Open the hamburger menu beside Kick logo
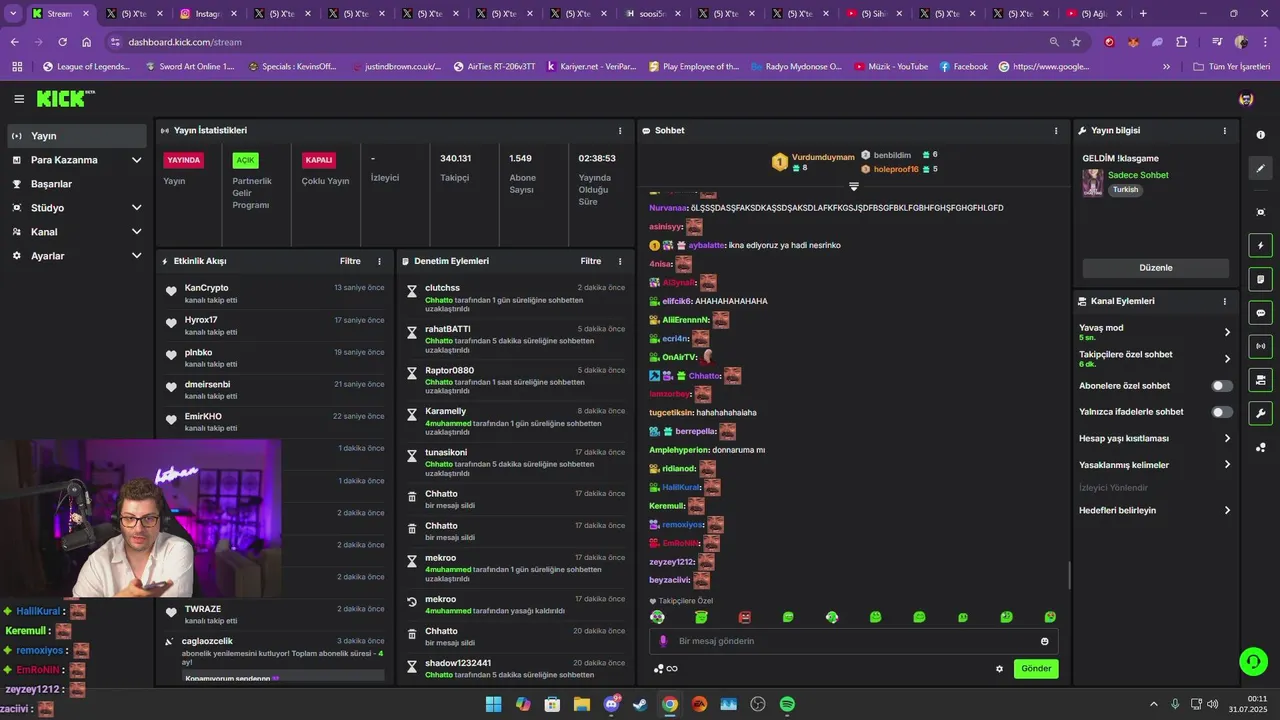1280x720 pixels. tap(19, 99)
